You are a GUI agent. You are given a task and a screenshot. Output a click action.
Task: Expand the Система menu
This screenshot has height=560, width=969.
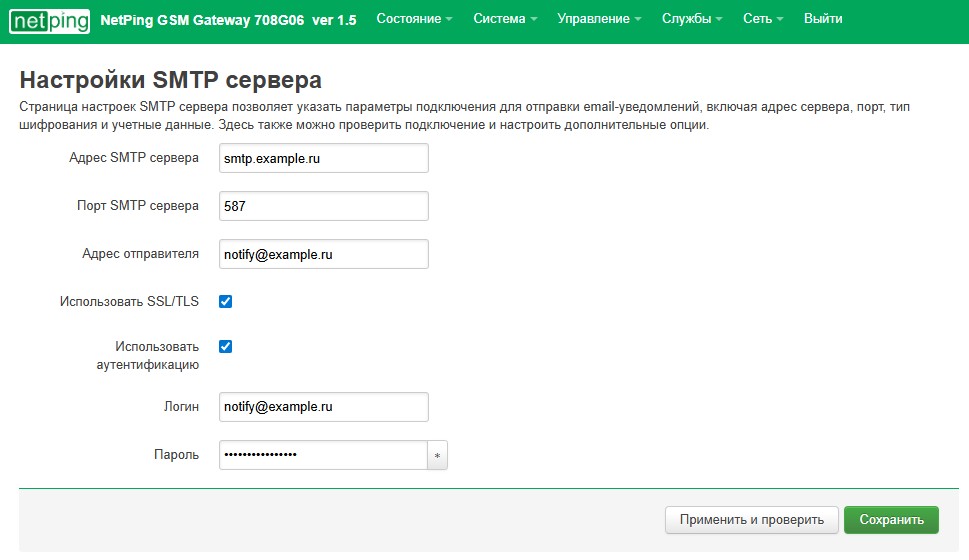pyautogui.click(x=505, y=19)
